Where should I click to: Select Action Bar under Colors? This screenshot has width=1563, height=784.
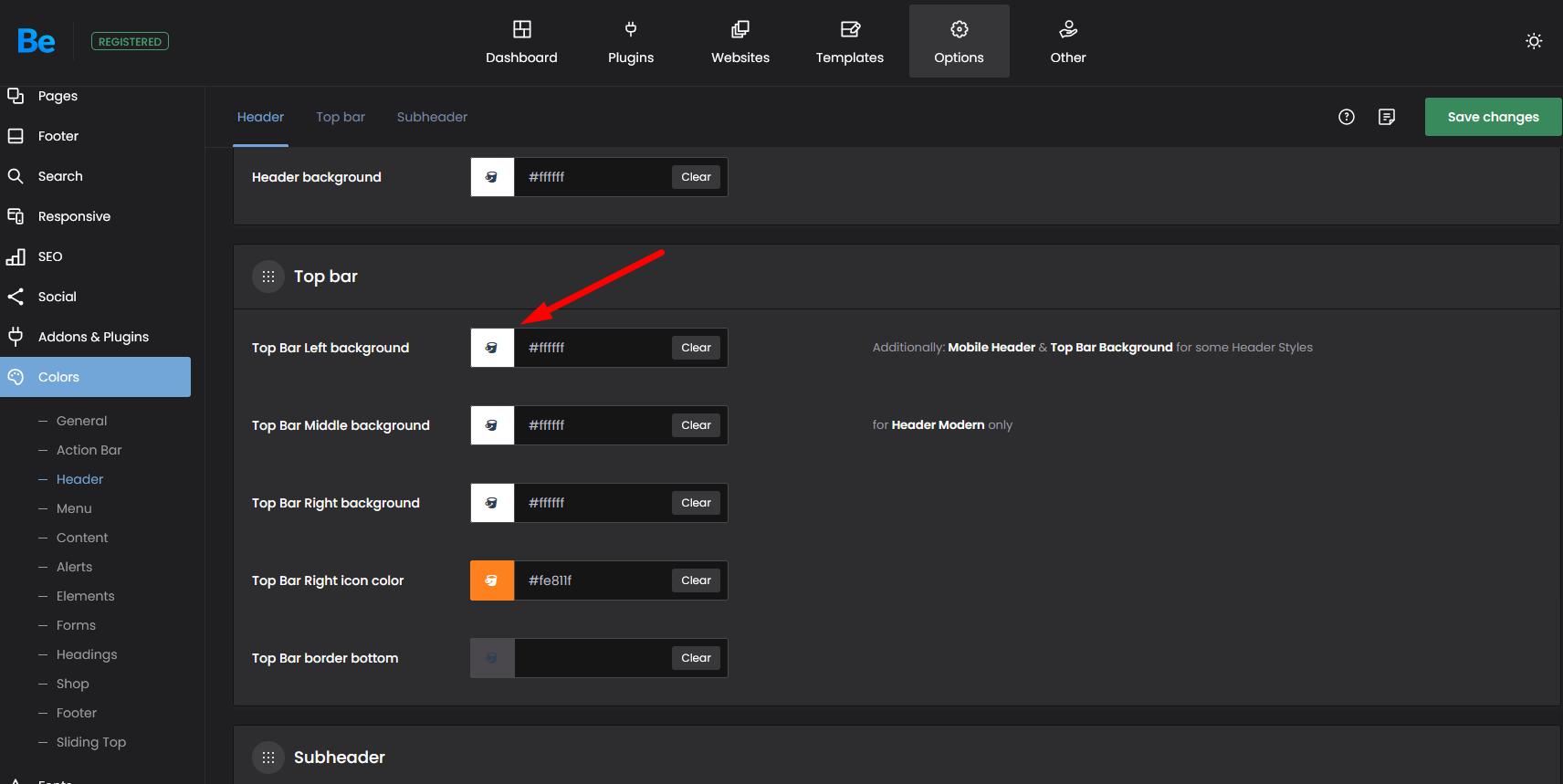89,450
